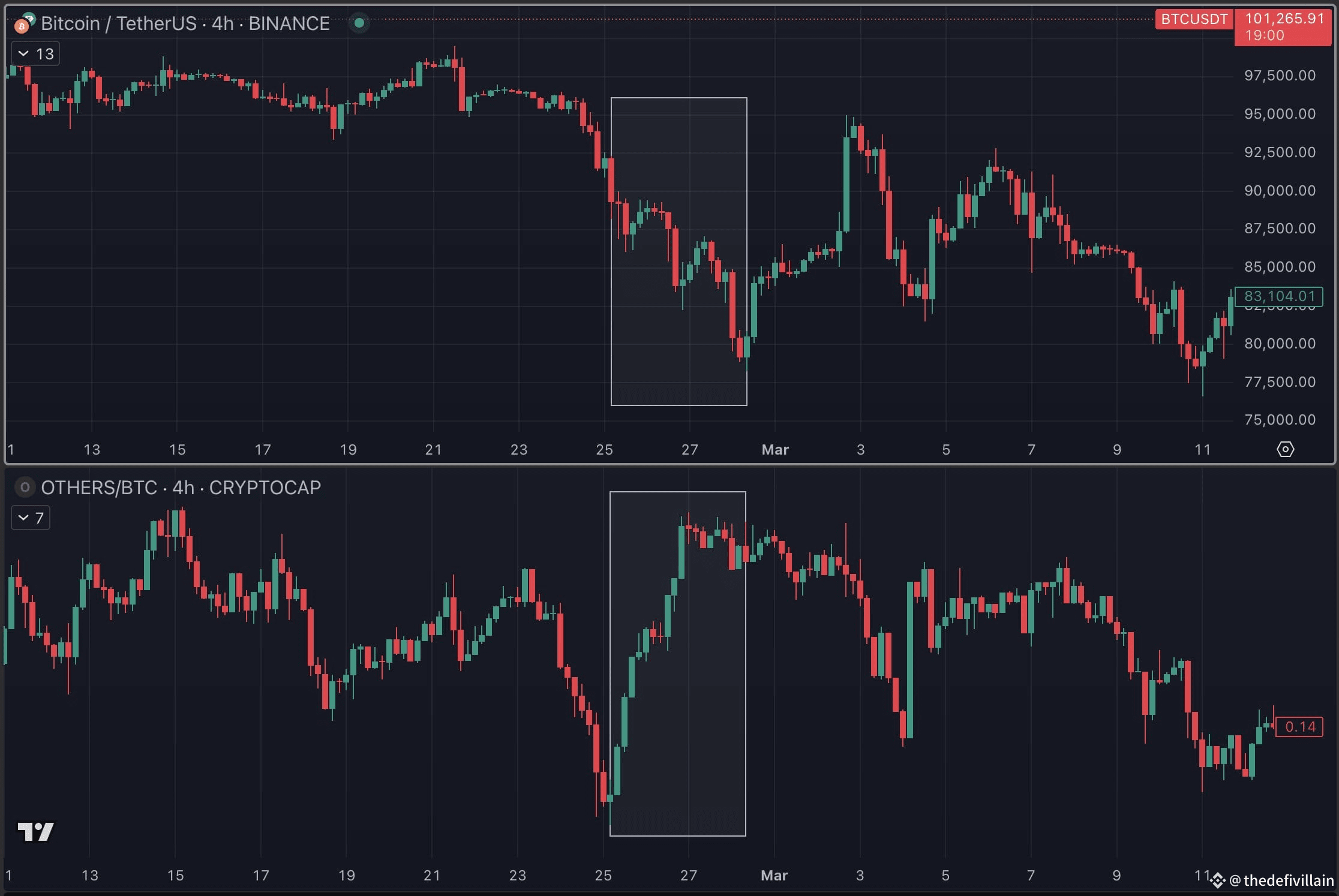Screen dimensions: 1339x896
Task: Expand the 7 indicators legend on OTHERS/BTC chart
Action: 31,518
